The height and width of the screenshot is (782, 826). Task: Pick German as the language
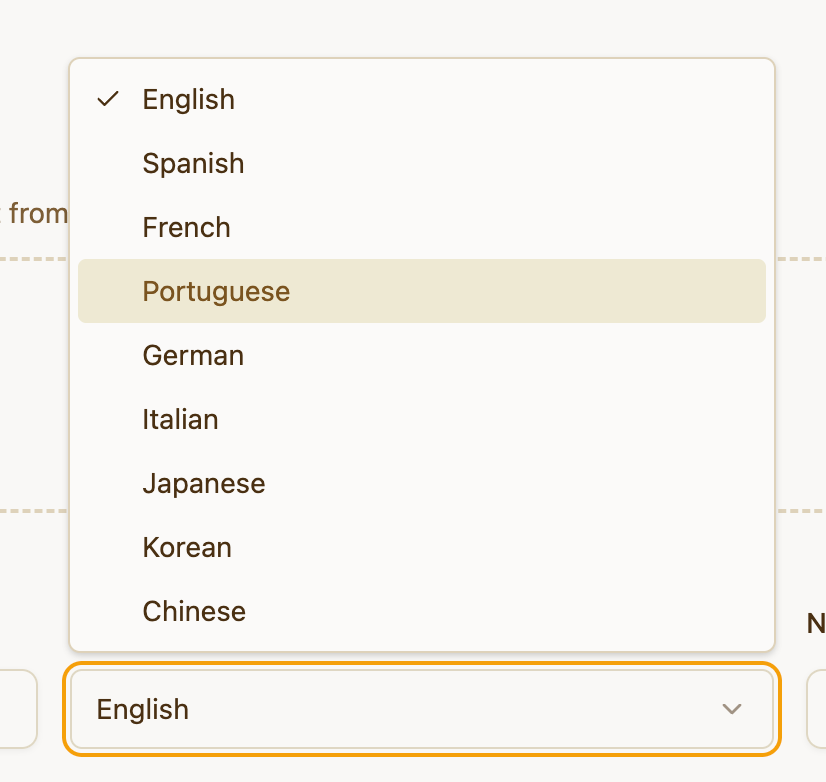tap(193, 355)
